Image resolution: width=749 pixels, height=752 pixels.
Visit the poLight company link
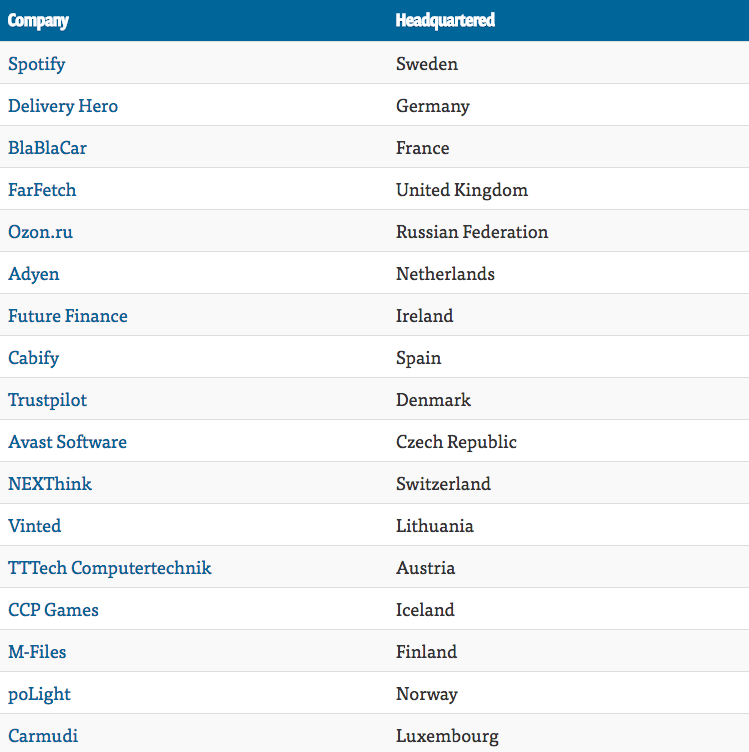click(39, 694)
